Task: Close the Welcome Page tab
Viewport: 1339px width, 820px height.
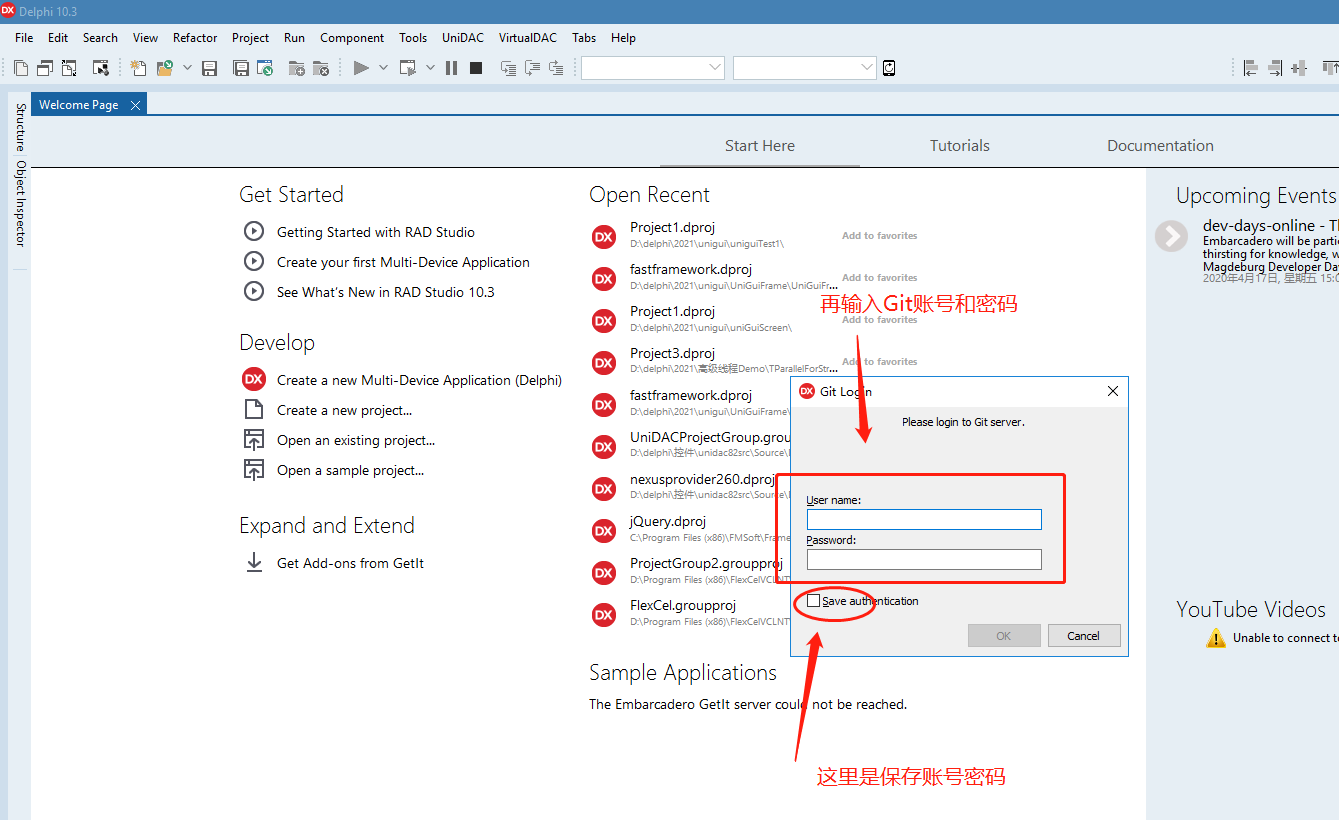Action: pyautogui.click(x=135, y=105)
